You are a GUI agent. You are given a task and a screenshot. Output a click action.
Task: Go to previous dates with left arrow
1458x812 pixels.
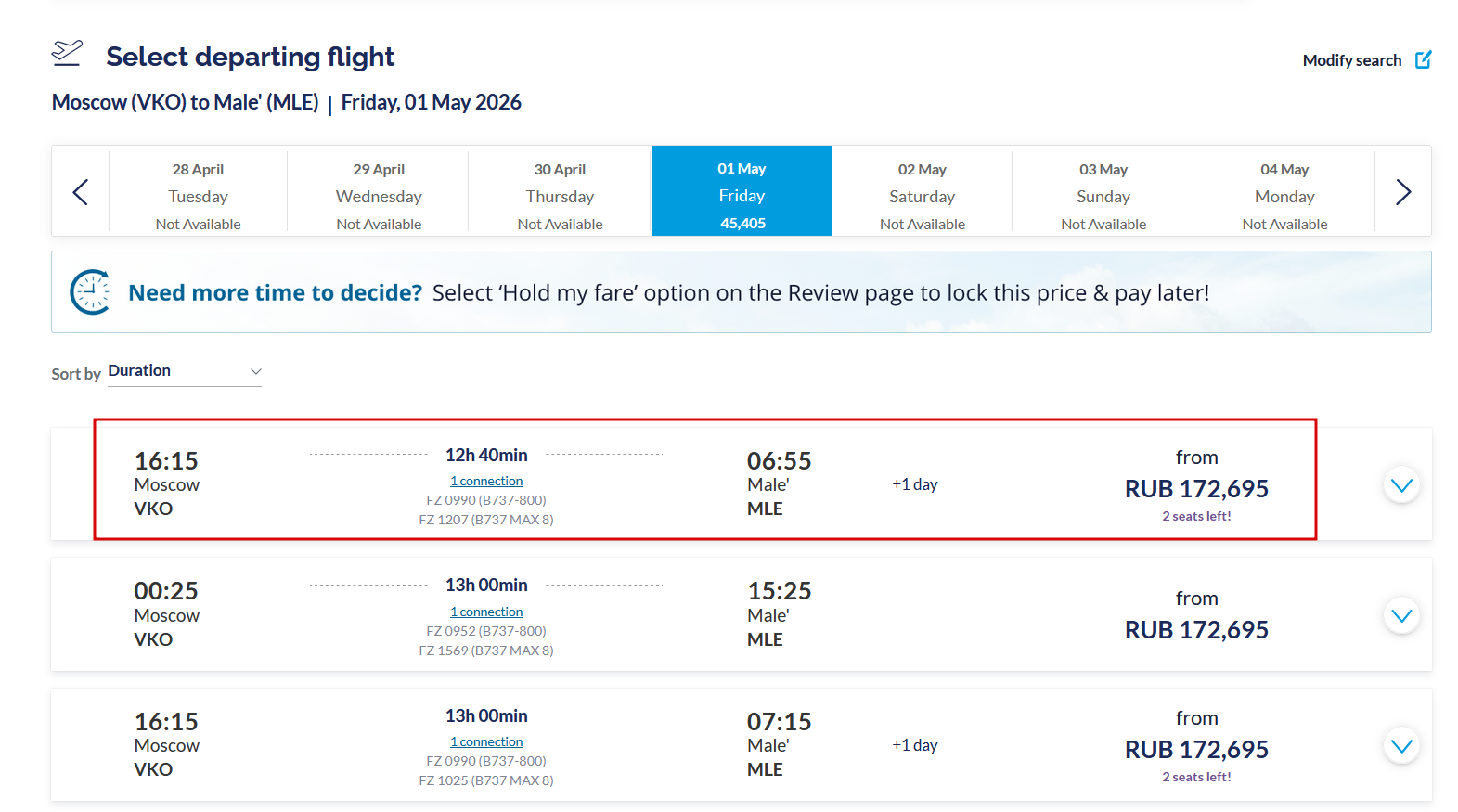point(81,192)
